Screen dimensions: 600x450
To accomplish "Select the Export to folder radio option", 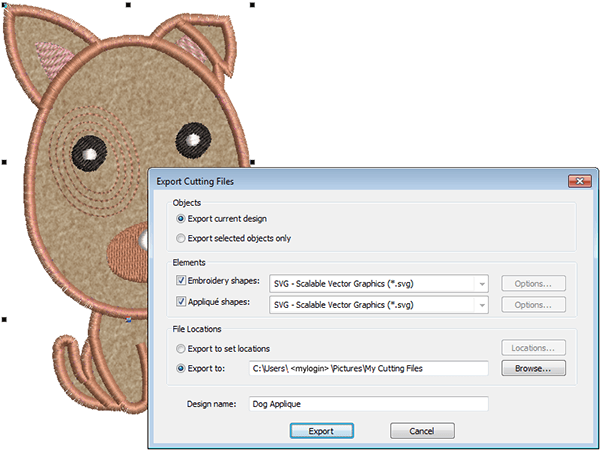I will pos(181,368).
